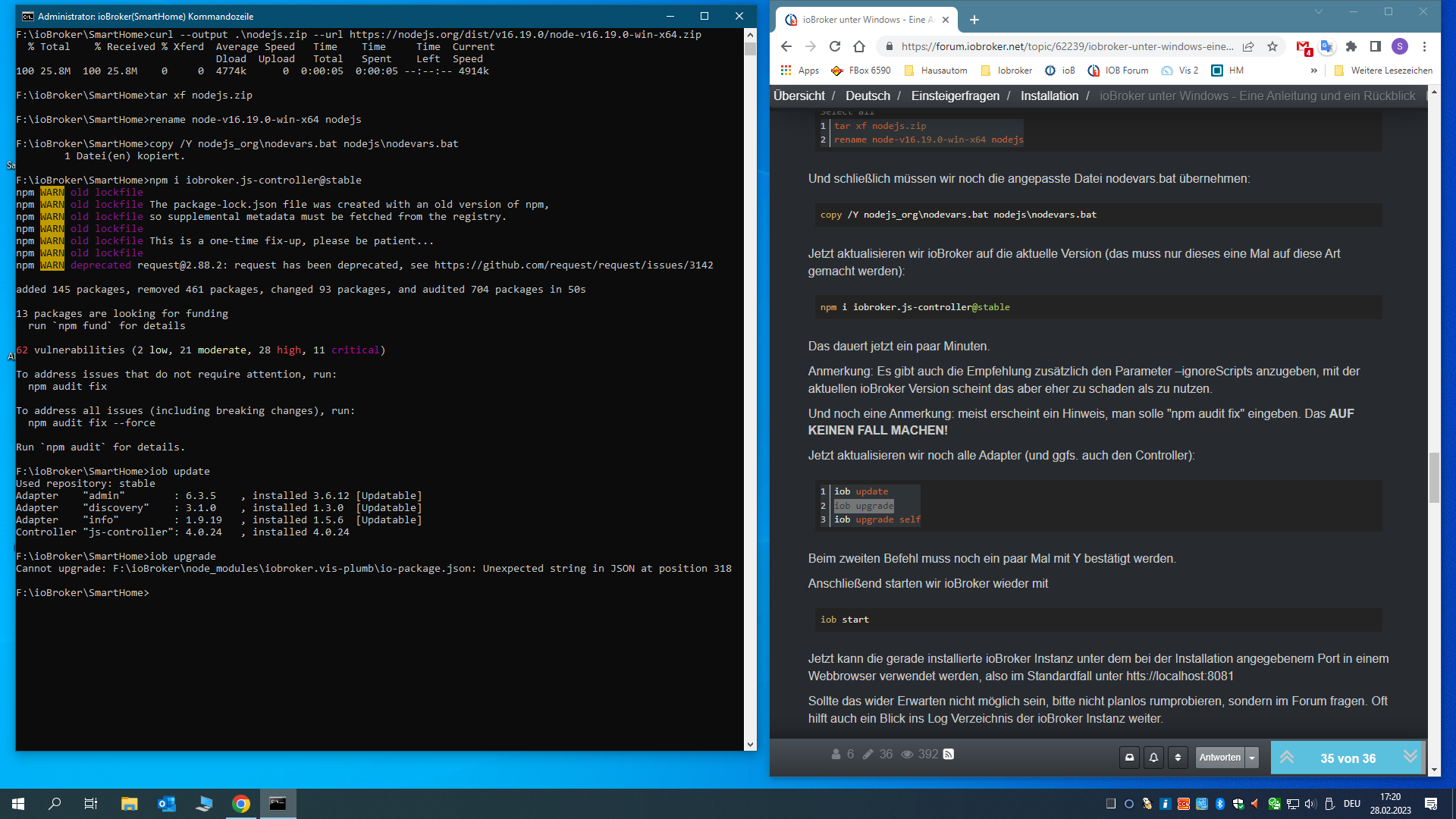Click the command prompt scrollbar thumb

[x=750, y=49]
